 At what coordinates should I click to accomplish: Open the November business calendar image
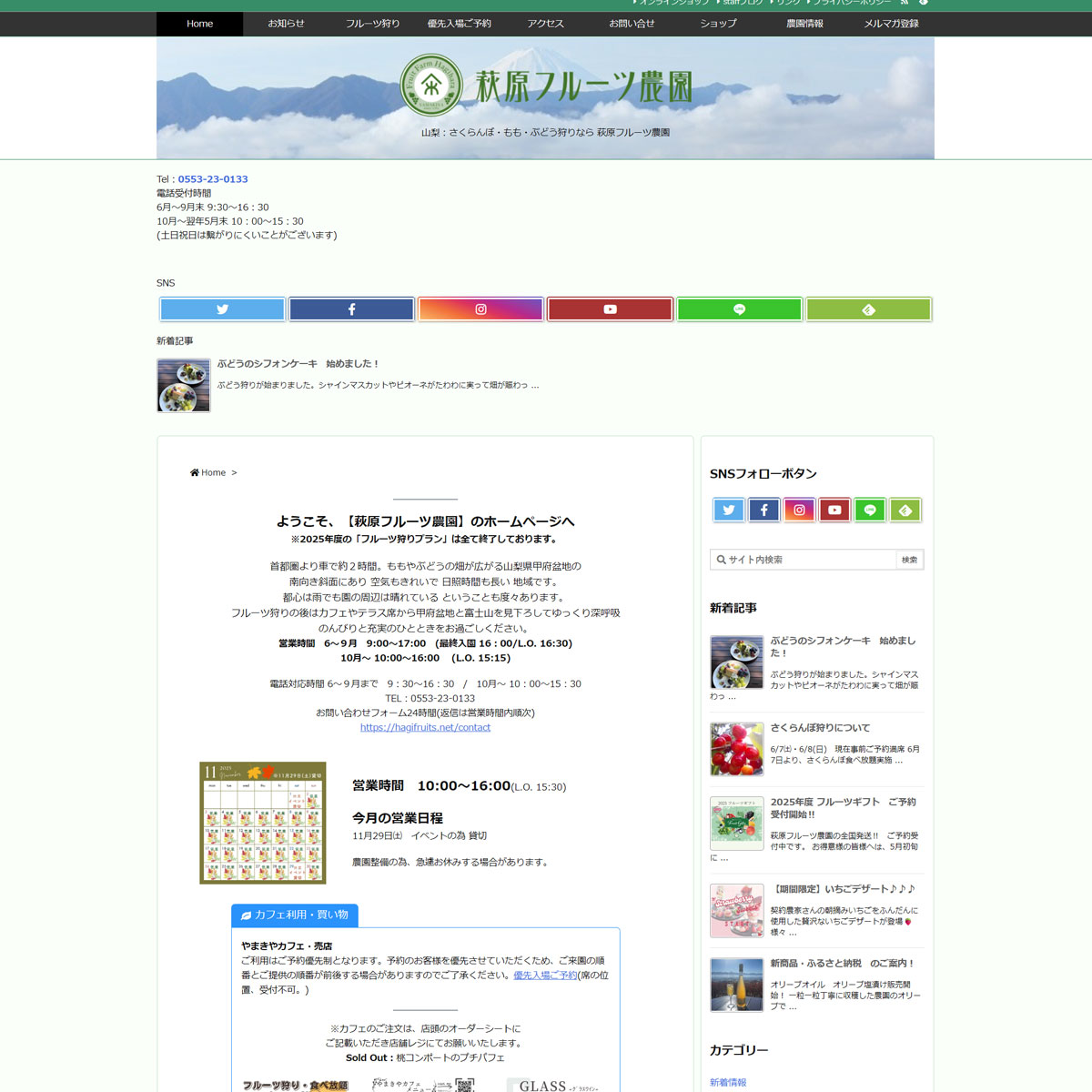[263, 823]
